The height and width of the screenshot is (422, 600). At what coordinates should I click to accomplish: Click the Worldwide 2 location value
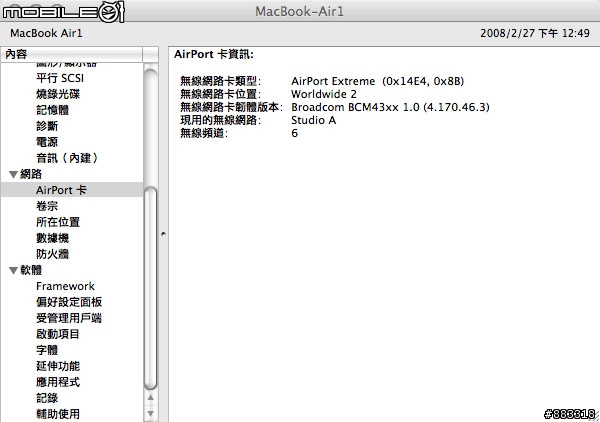[x=324, y=94]
